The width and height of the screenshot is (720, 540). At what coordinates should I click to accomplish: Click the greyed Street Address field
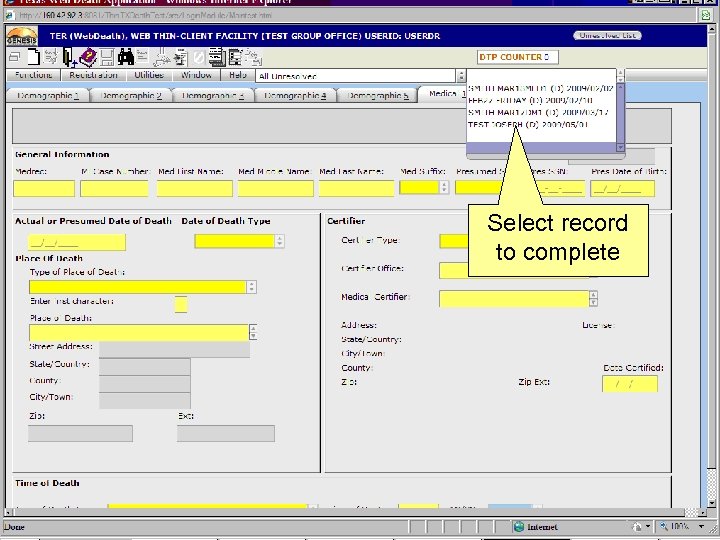174,349
